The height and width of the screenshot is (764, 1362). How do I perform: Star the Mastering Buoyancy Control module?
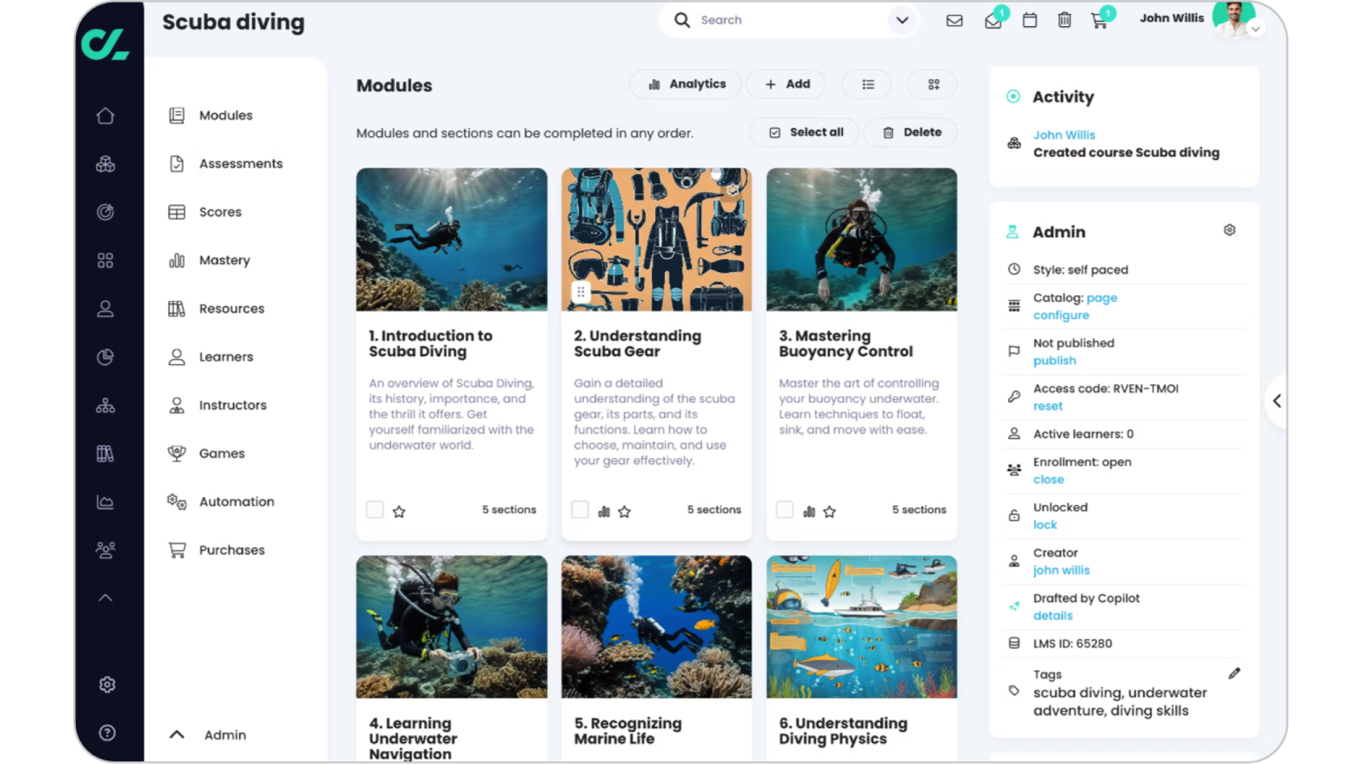[x=829, y=510]
